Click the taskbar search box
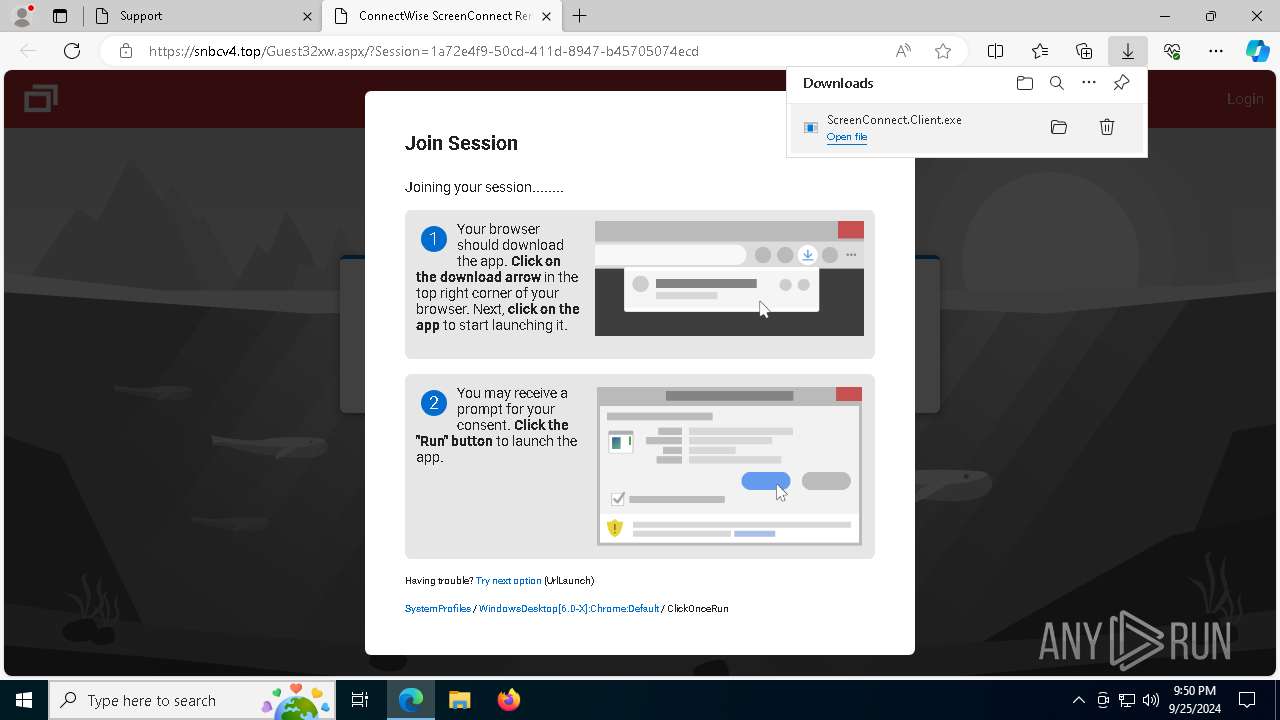The width and height of the screenshot is (1280, 720). point(192,700)
